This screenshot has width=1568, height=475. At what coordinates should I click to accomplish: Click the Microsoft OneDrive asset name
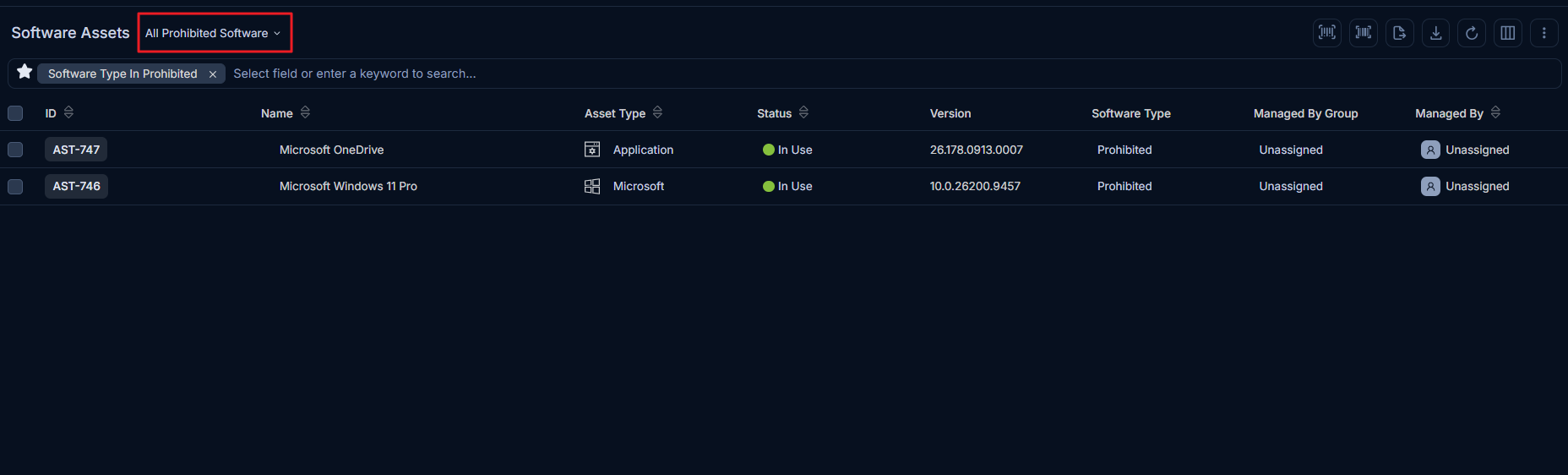331,150
